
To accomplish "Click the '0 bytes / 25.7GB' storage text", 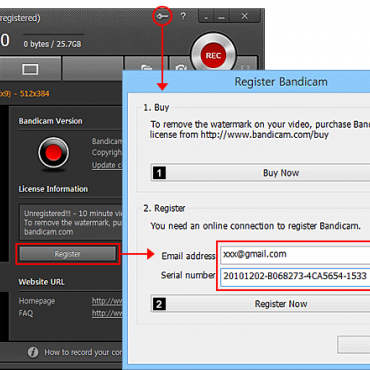I will click(x=52, y=44).
